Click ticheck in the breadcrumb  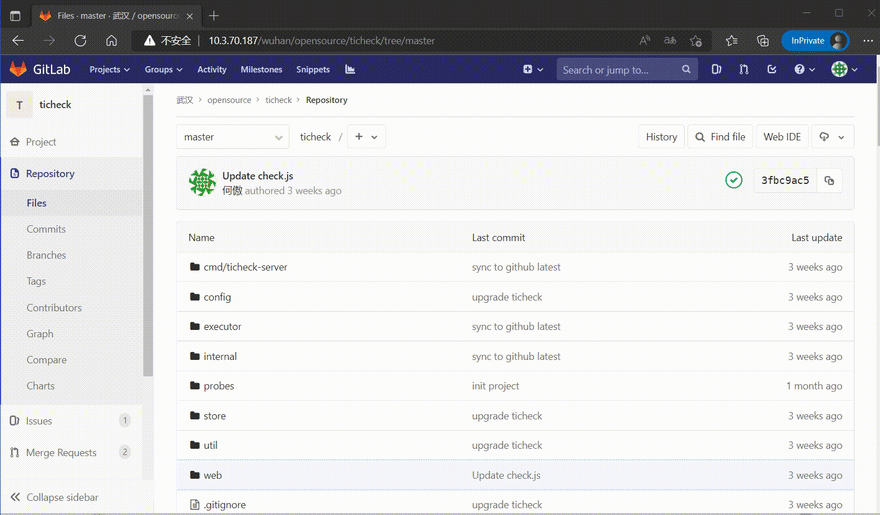278,100
